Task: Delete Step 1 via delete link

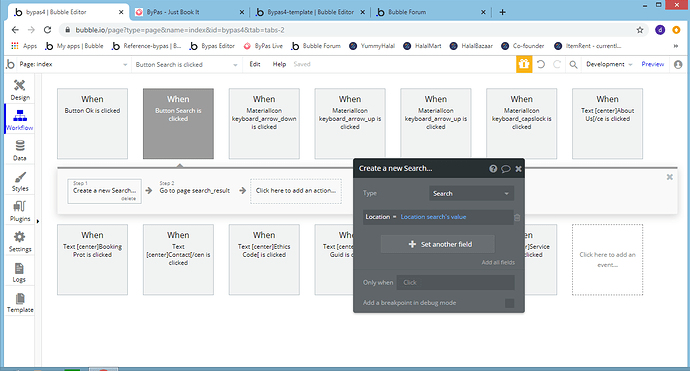Action: [x=128, y=199]
